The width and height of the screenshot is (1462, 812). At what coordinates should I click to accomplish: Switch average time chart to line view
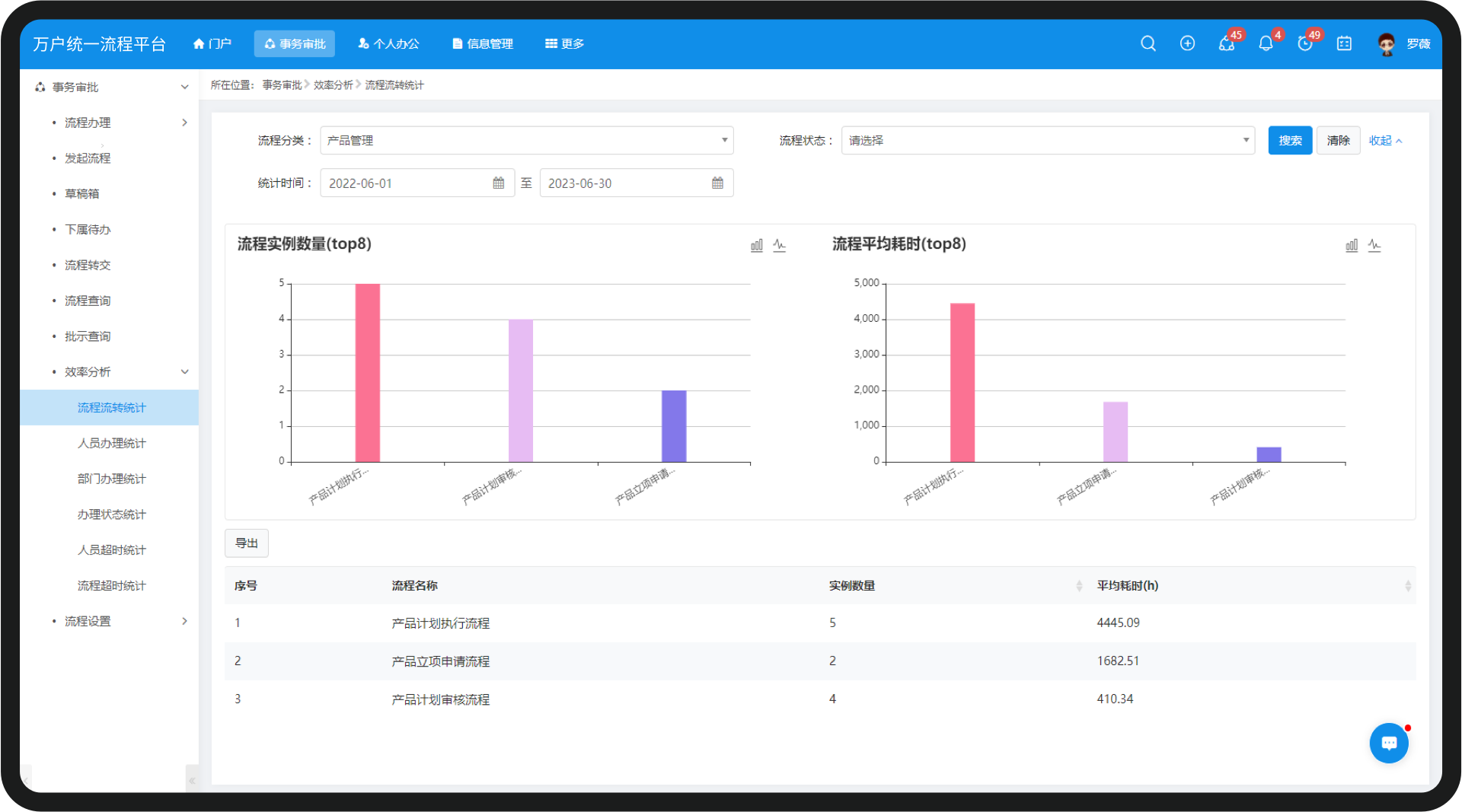click(1374, 245)
